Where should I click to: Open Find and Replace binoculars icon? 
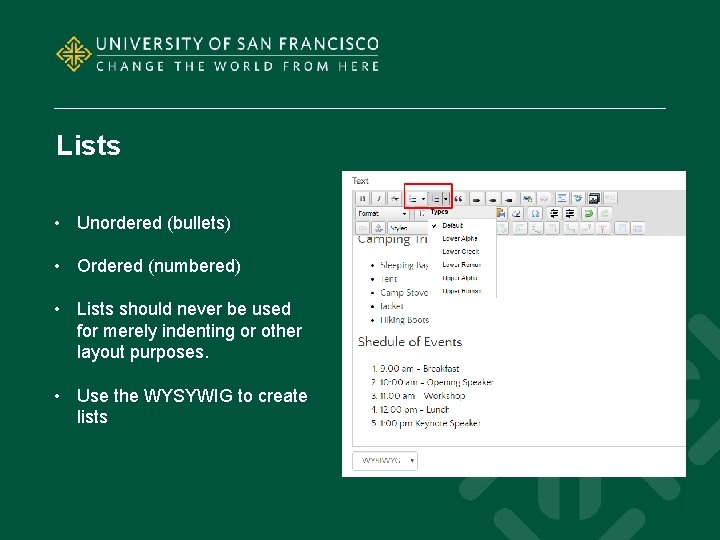[528, 198]
